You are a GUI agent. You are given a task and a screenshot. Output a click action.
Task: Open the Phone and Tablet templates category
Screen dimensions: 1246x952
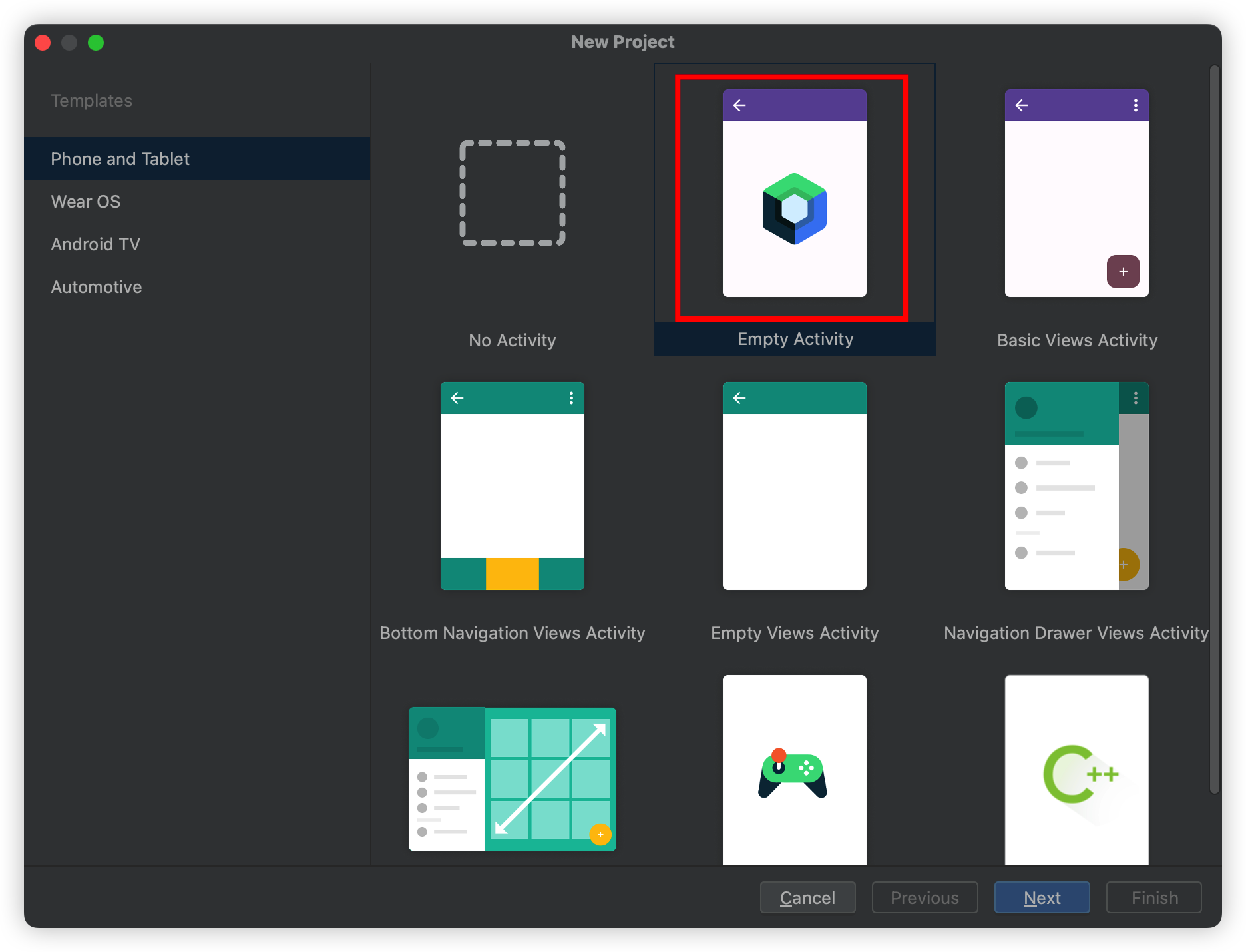click(x=197, y=158)
